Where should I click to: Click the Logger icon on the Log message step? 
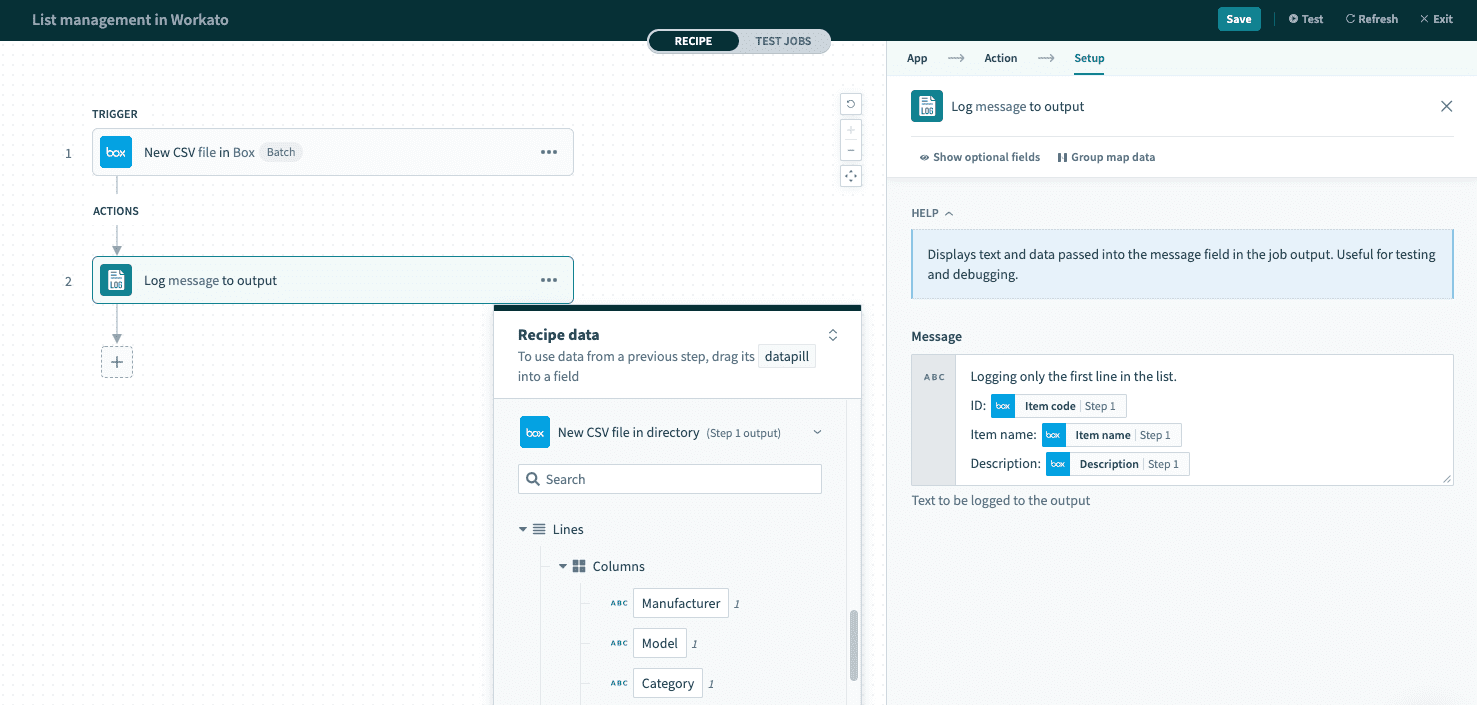115,280
